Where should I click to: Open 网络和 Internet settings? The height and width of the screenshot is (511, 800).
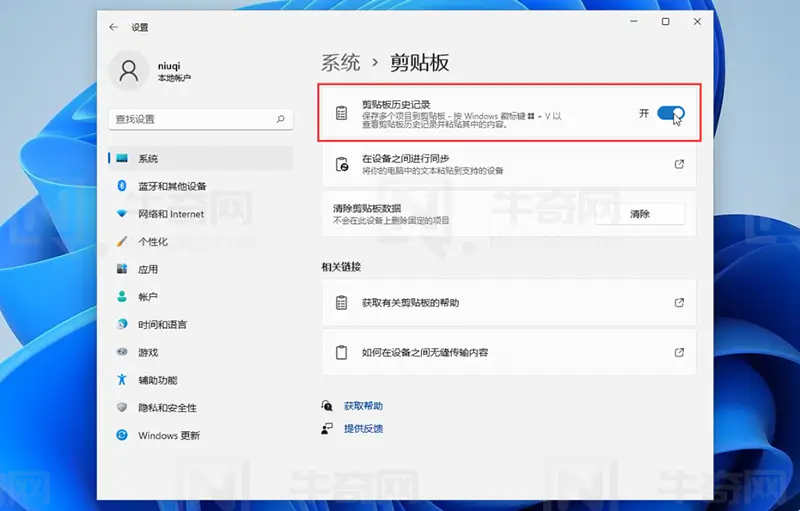201,214
